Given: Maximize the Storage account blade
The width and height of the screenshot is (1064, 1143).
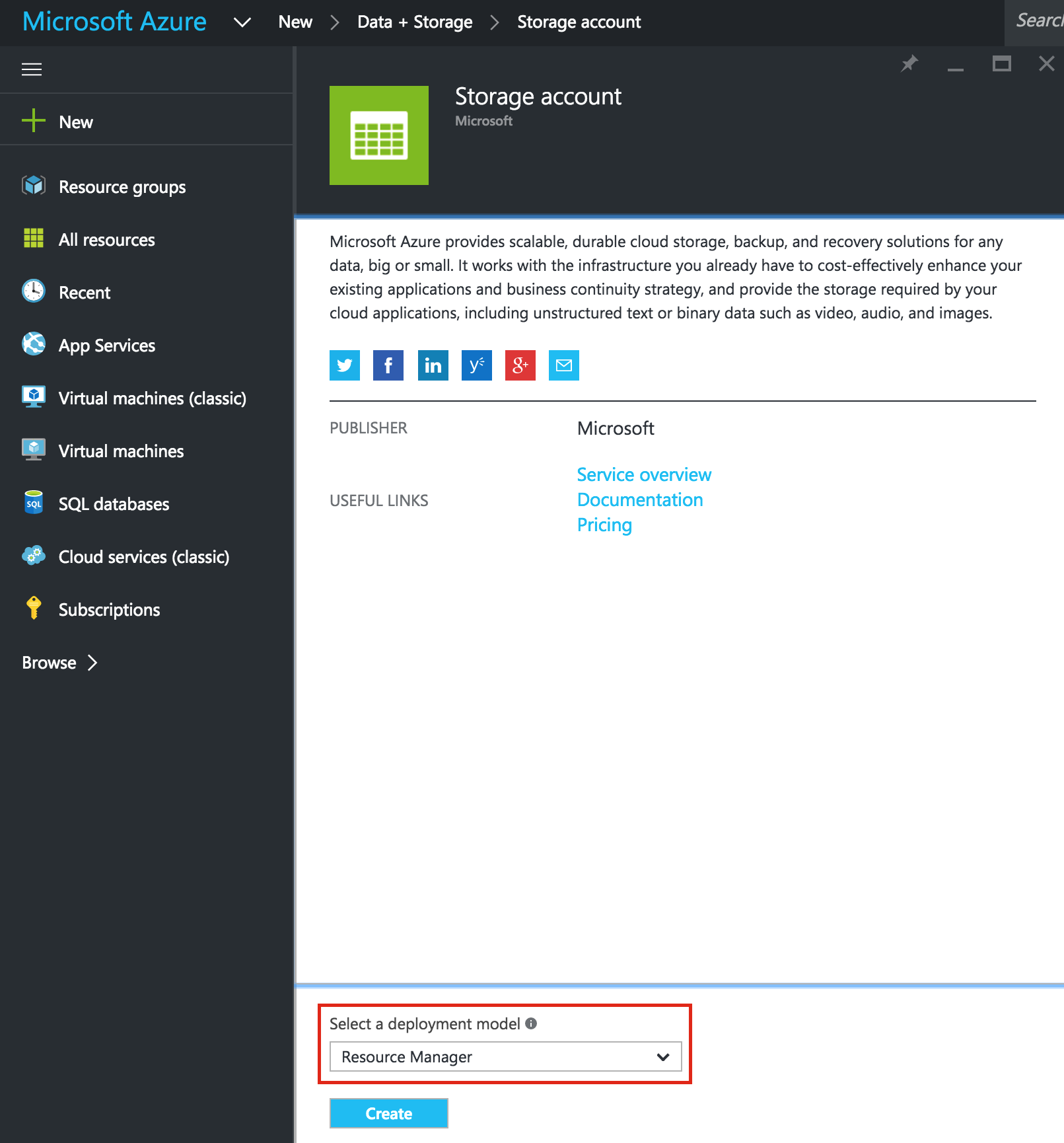Looking at the screenshot, I should [1002, 63].
